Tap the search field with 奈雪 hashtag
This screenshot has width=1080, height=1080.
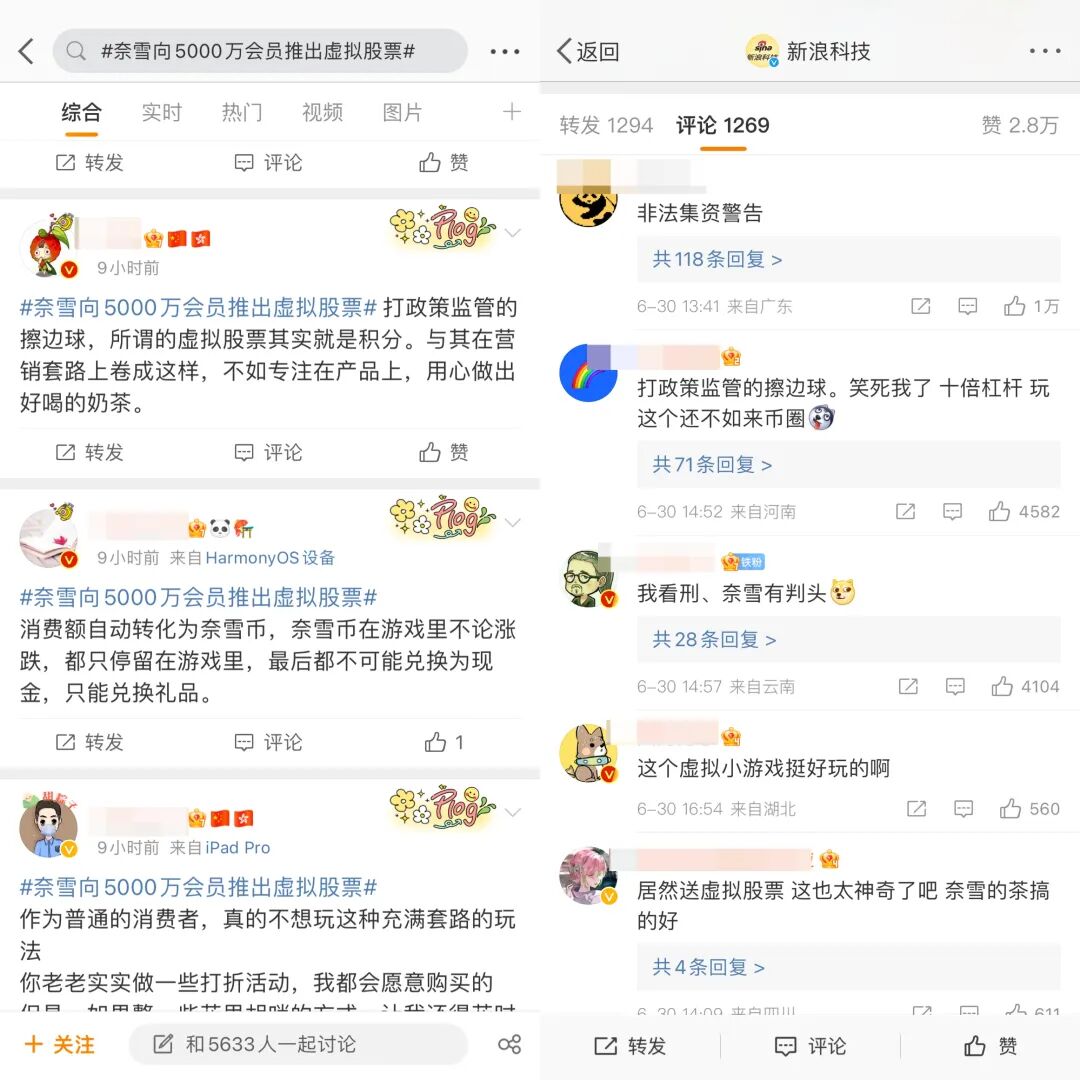pyautogui.click(x=260, y=51)
